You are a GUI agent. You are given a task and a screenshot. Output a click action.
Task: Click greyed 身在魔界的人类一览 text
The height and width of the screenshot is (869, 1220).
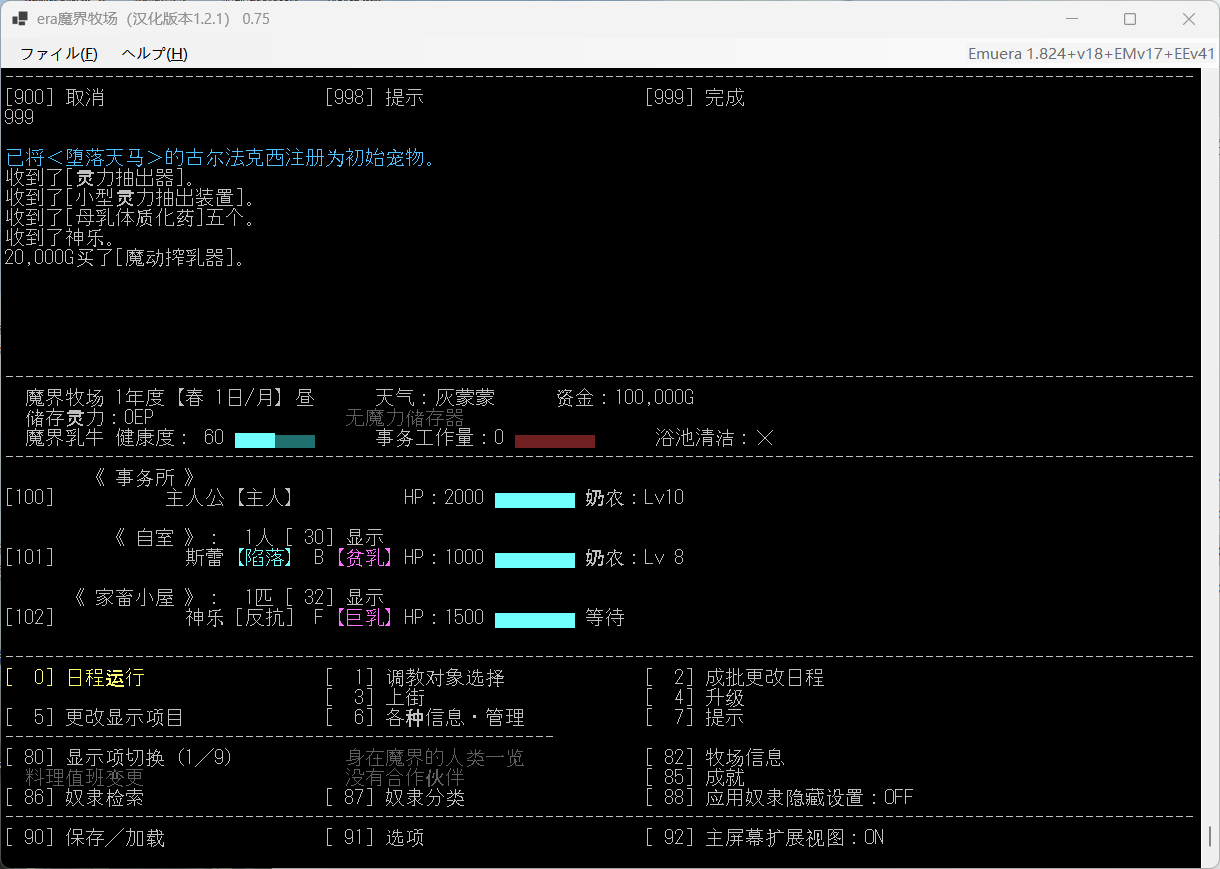[x=435, y=758]
